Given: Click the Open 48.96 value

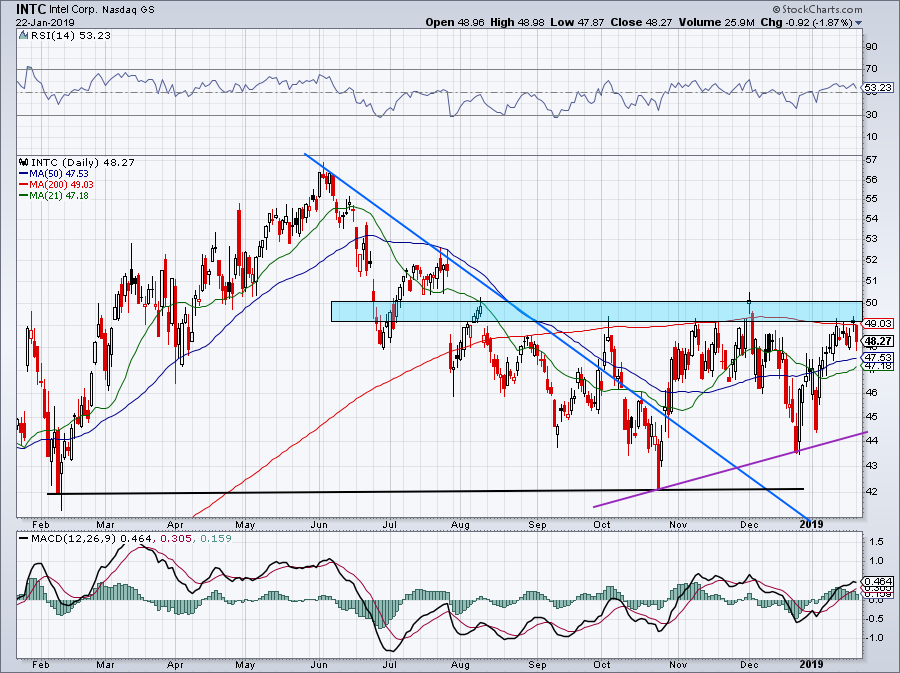Looking at the screenshot, I should (455, 22).
